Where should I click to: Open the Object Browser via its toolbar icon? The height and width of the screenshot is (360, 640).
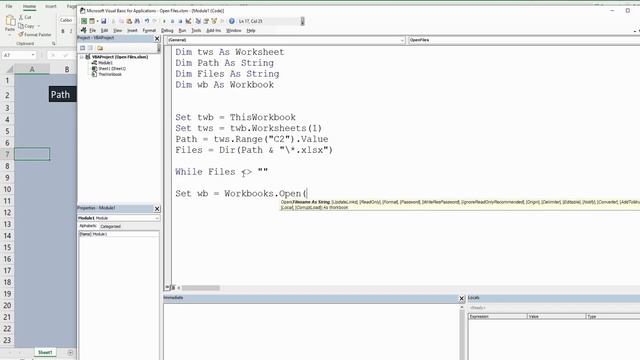213,21
